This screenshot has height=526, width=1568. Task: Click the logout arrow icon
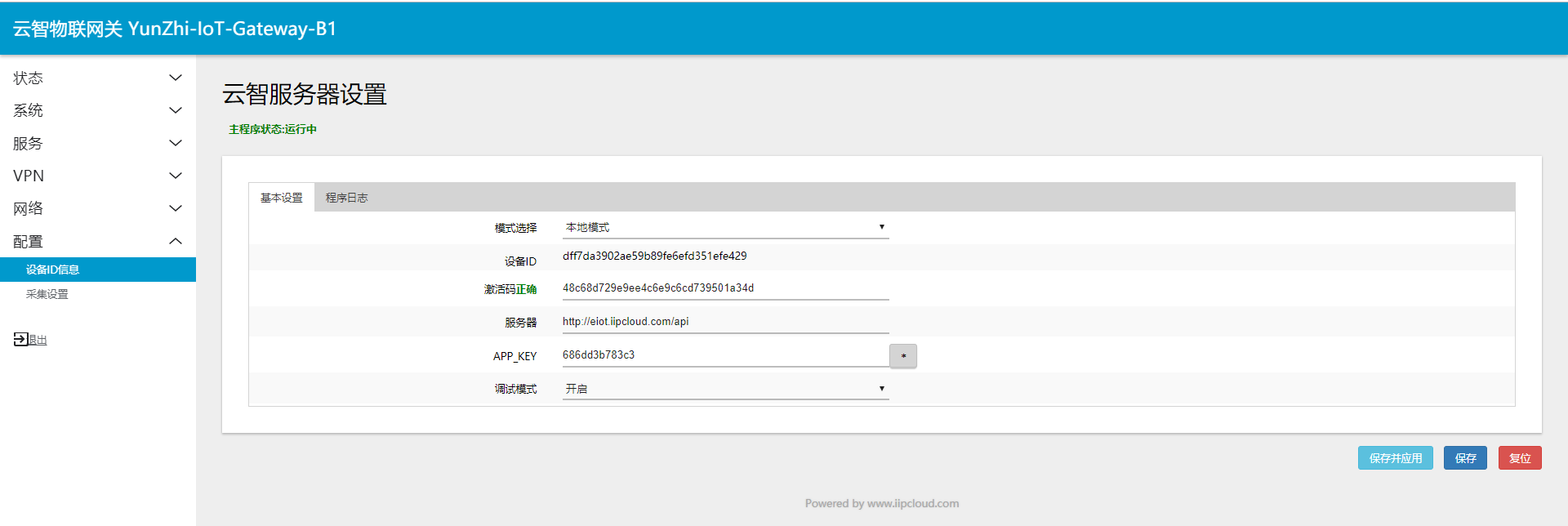click(x=20, y=339)
